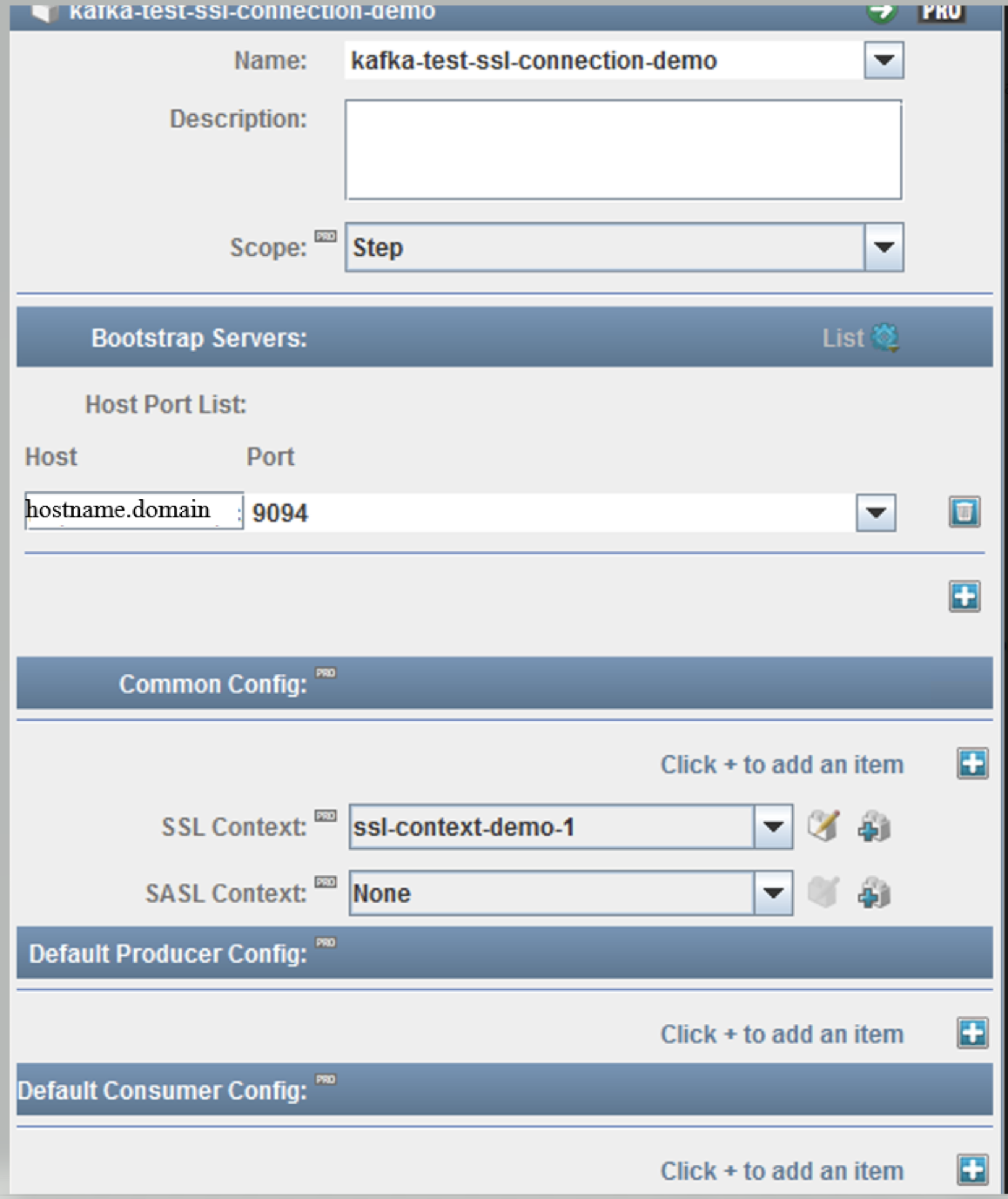Screen dimensions: 1008x1199
Task: Click the Port field showing 9094
Action: [x=552, y=513]
